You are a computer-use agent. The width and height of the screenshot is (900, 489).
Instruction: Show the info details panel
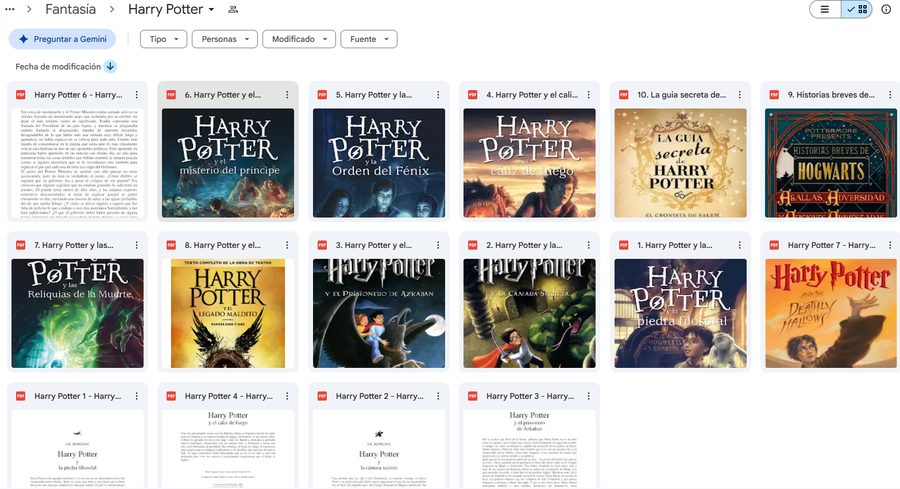click(x=886, y=9)
